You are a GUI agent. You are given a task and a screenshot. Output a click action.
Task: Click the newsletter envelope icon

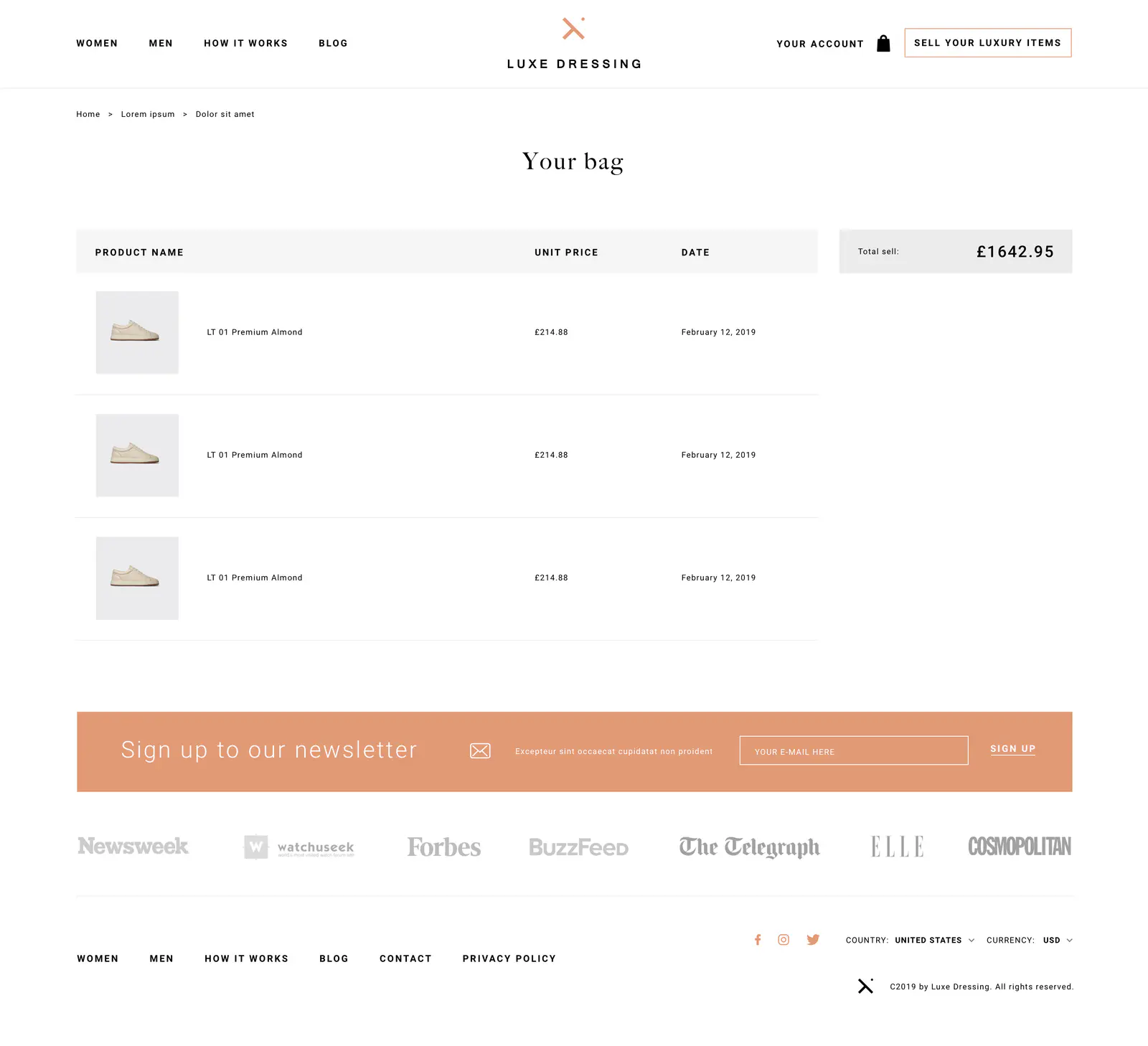pyautogui.click(x=480, y=751)
